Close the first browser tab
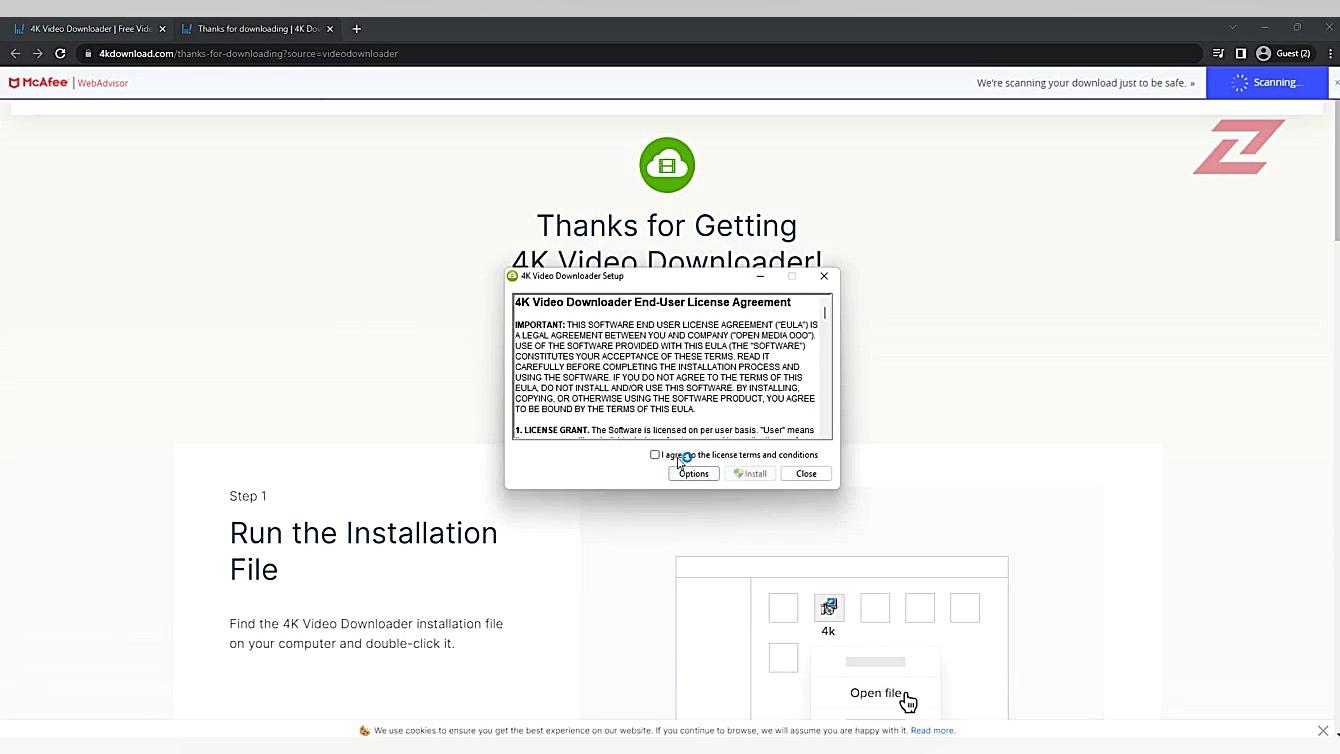1340x754 pixels. click(x=162, y=29)
